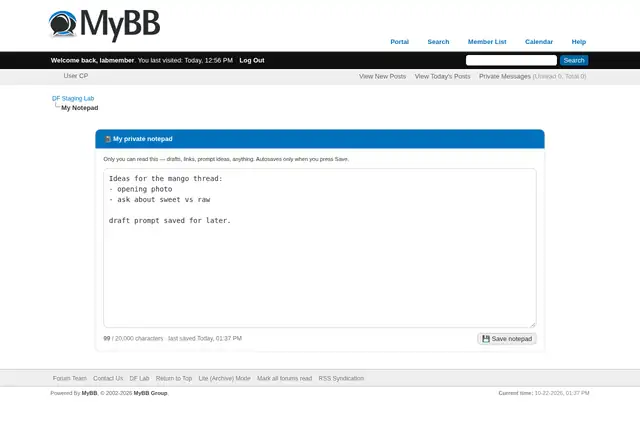Click Save notepad button
This screenshot has width=640, height=430.
coord(507,339)
